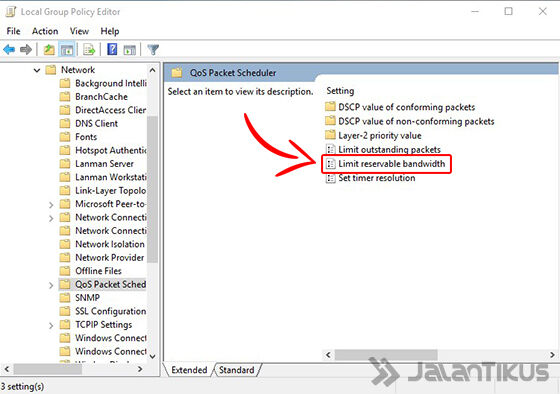The height and width of the screenshot is (394, 560).
Task: Click the forward arrow toolbar icon
Action: click(26, 49)
